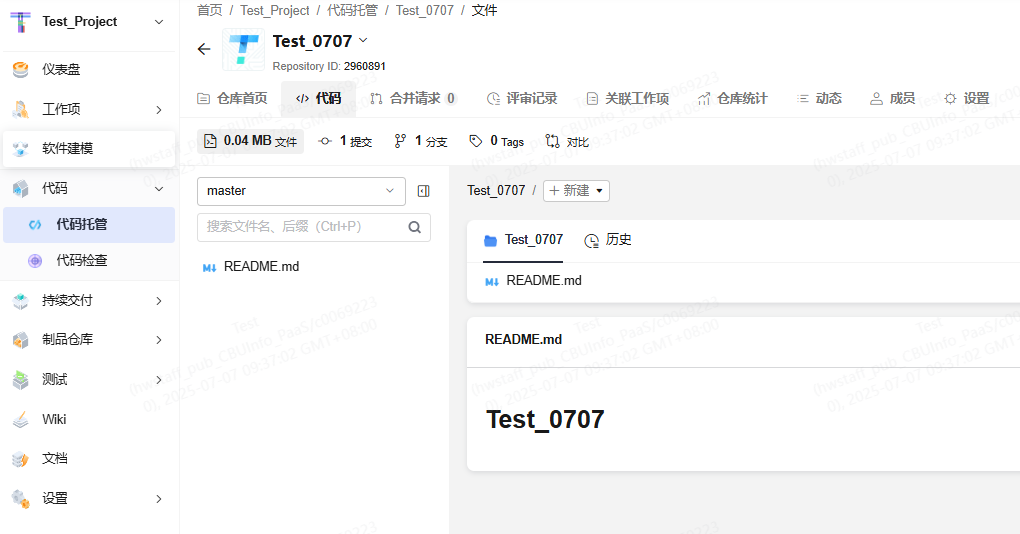Click the 工作项 sidebar icon

tap(21, 109)
